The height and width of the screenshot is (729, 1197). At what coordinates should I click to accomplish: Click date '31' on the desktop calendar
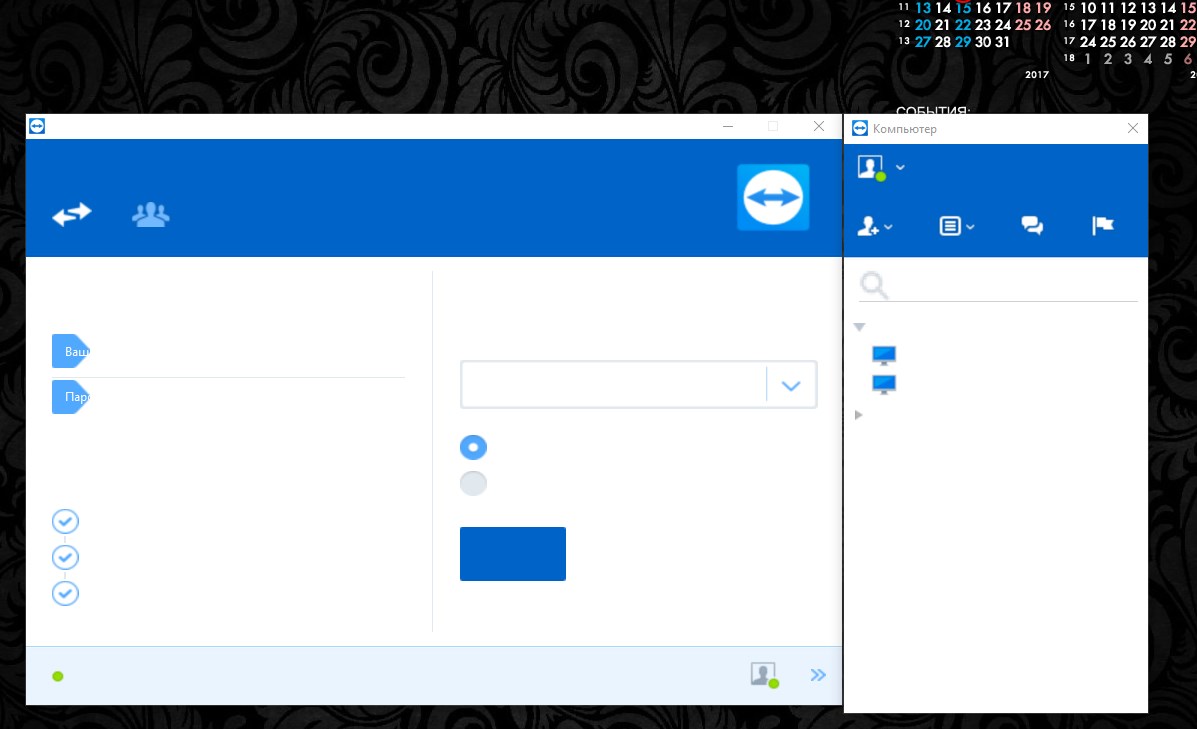pyautogui.click(x=1002, y=42)
